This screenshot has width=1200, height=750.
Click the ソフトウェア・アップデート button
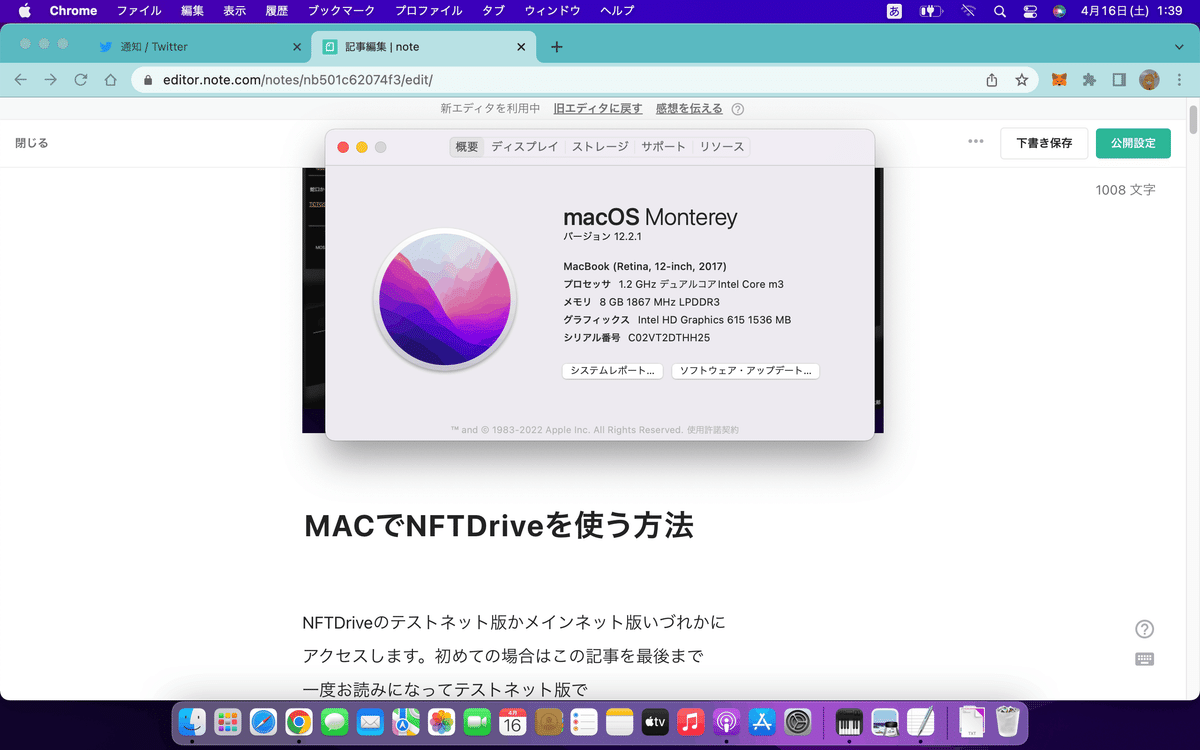746,371
